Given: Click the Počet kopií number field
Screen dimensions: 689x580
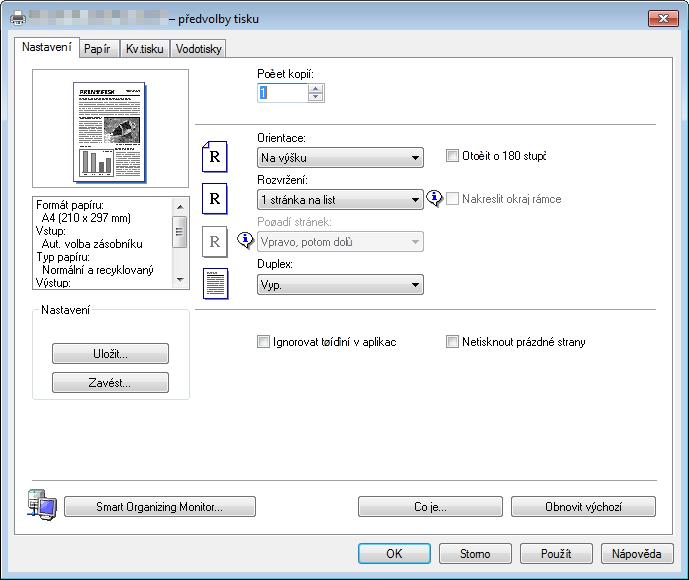Looking at the screenshot, I should click(x=283, y=93).
